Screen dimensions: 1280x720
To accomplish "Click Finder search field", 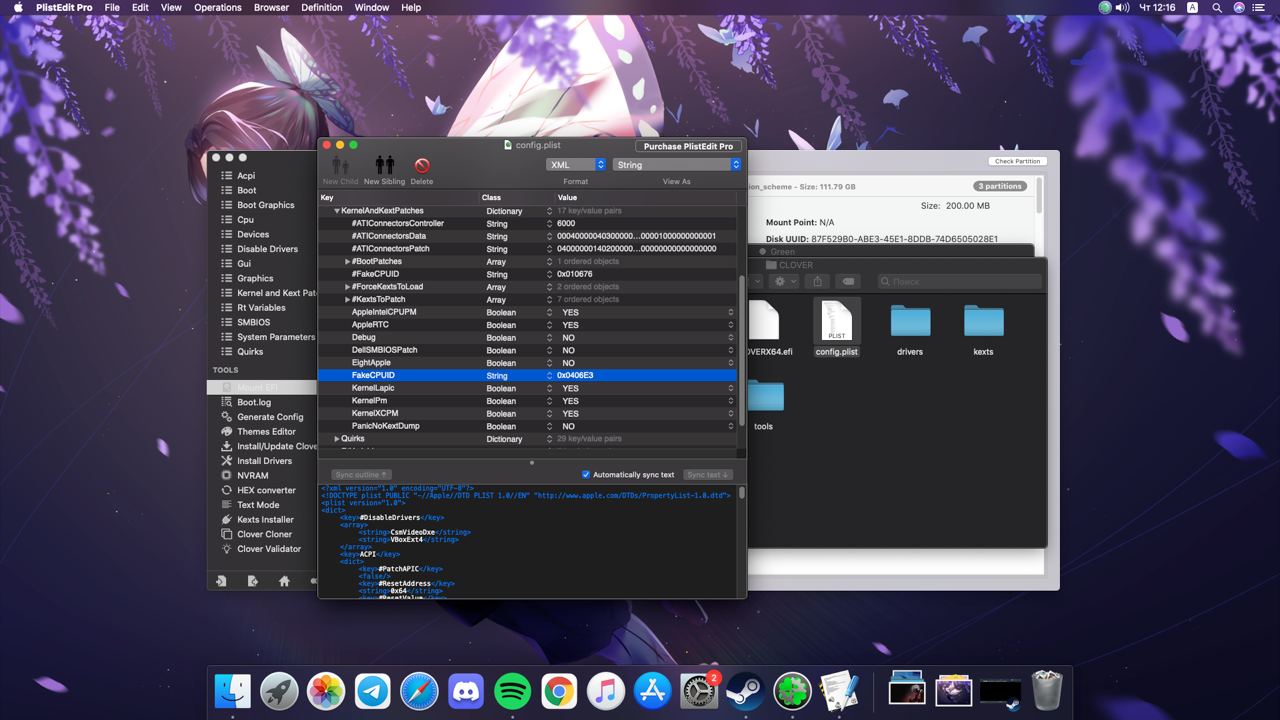I will (960, 282).
